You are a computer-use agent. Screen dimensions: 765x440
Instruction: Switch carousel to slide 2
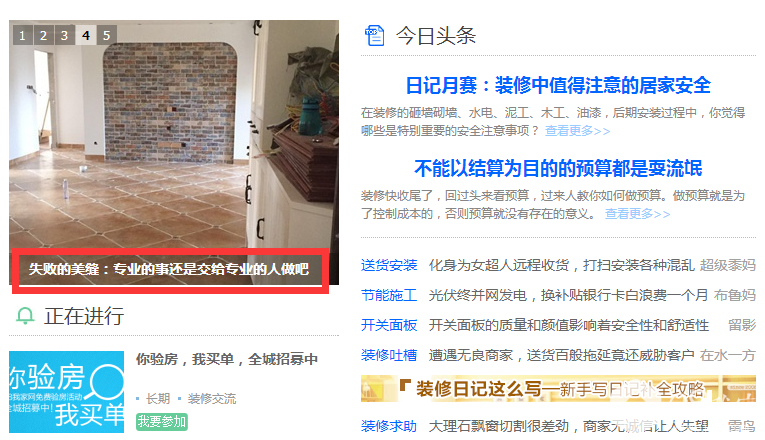pos(43,35)
